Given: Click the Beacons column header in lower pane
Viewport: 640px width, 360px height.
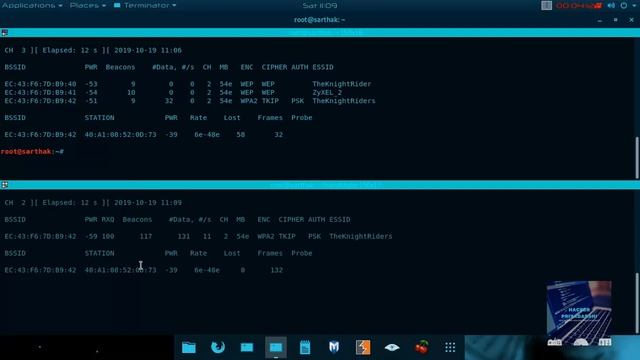Looking at the screenshot, I should coord(137,220).
